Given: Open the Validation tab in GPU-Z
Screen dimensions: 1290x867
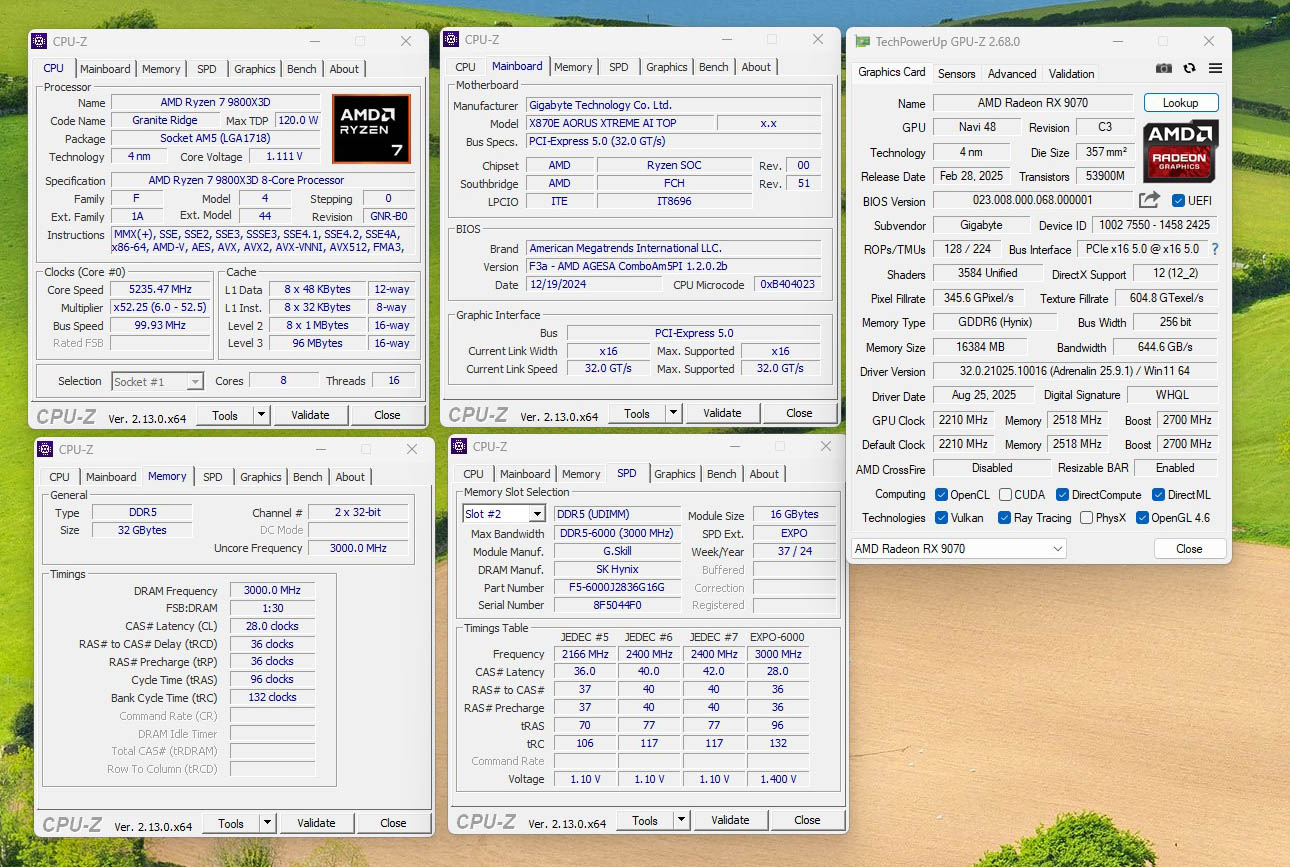Looking at the screenshot, I should 1071,74.
